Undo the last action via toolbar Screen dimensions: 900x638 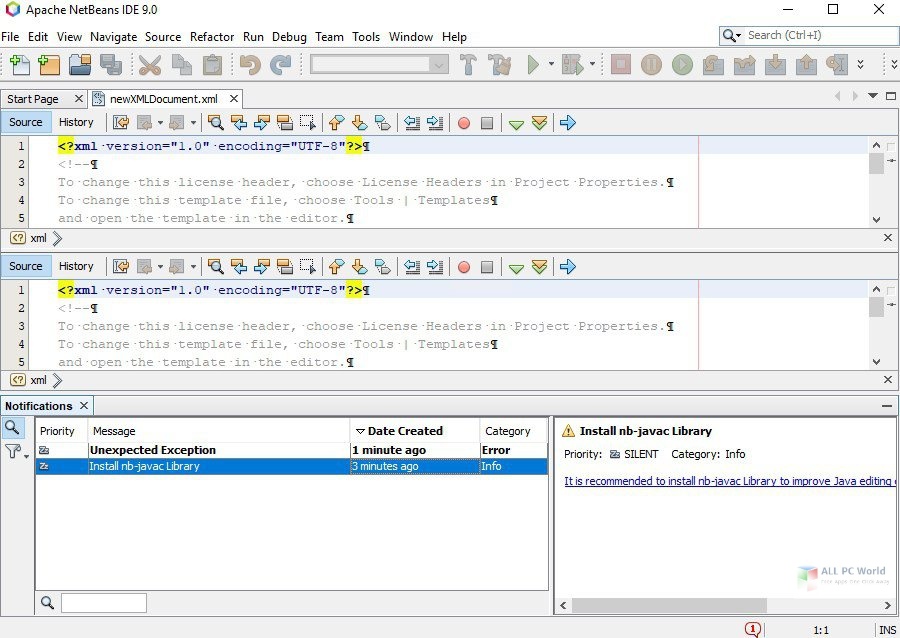(250, 64)
